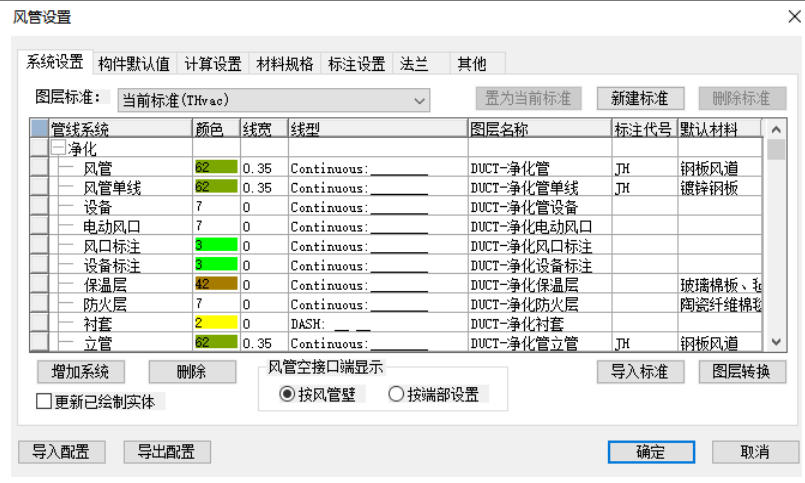Select the 衬套 tree row

click(98, 324)
